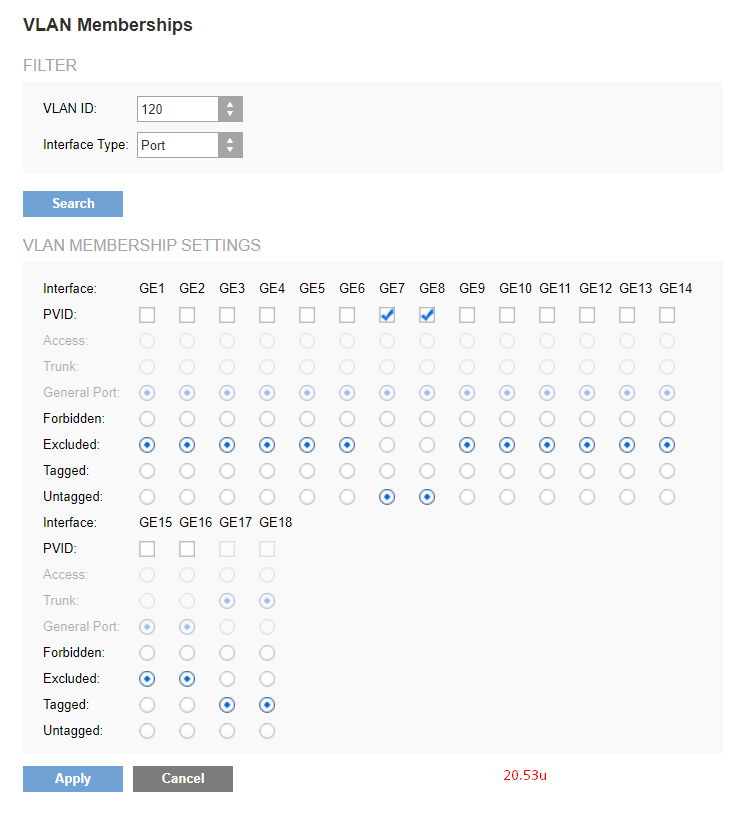The height and width of the screenshot is (831, 752).
Task: Select Forbidden for GE18
Action: pyautogui.click(x=267, y=652)
